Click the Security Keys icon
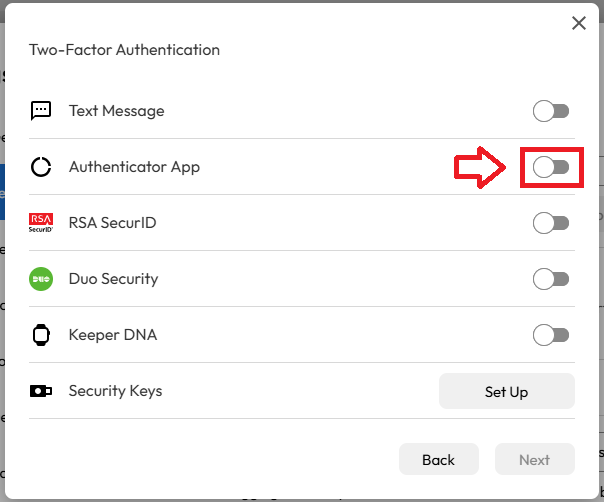Image resolution: width=604 pixels, height=502 pixels. [41, 391]
